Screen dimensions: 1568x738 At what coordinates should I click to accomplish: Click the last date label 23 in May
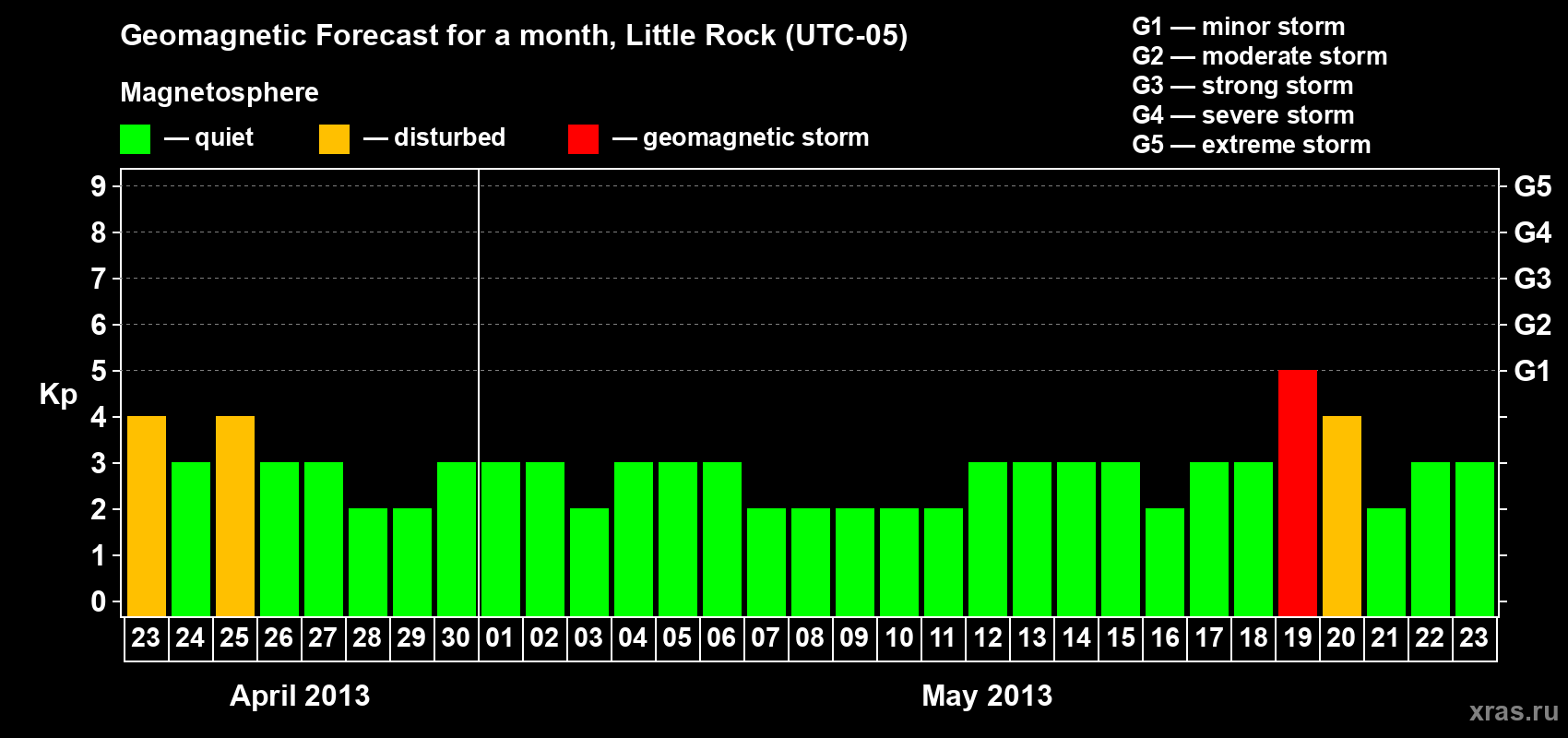(x=1474, y=637)
